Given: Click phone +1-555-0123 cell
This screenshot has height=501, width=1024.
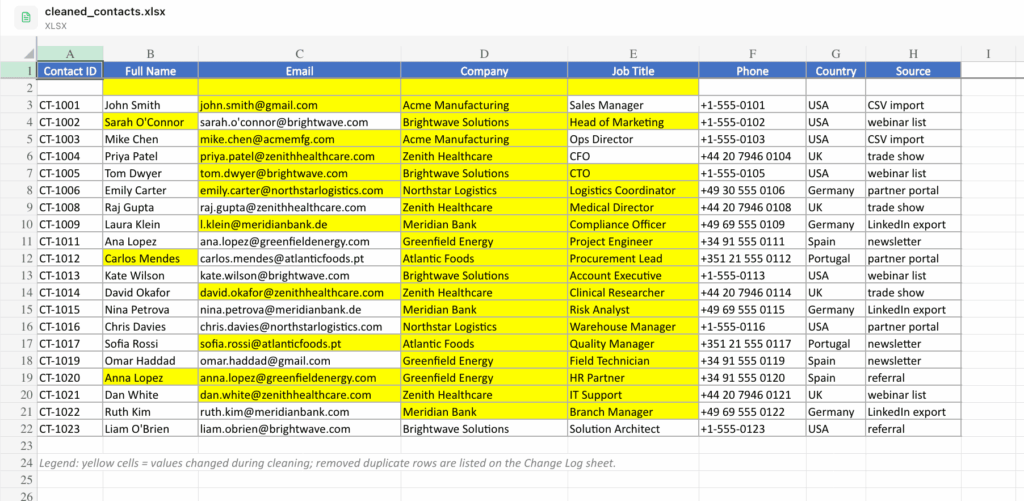Looking at the screenshot, I should [x=752, y=428].
